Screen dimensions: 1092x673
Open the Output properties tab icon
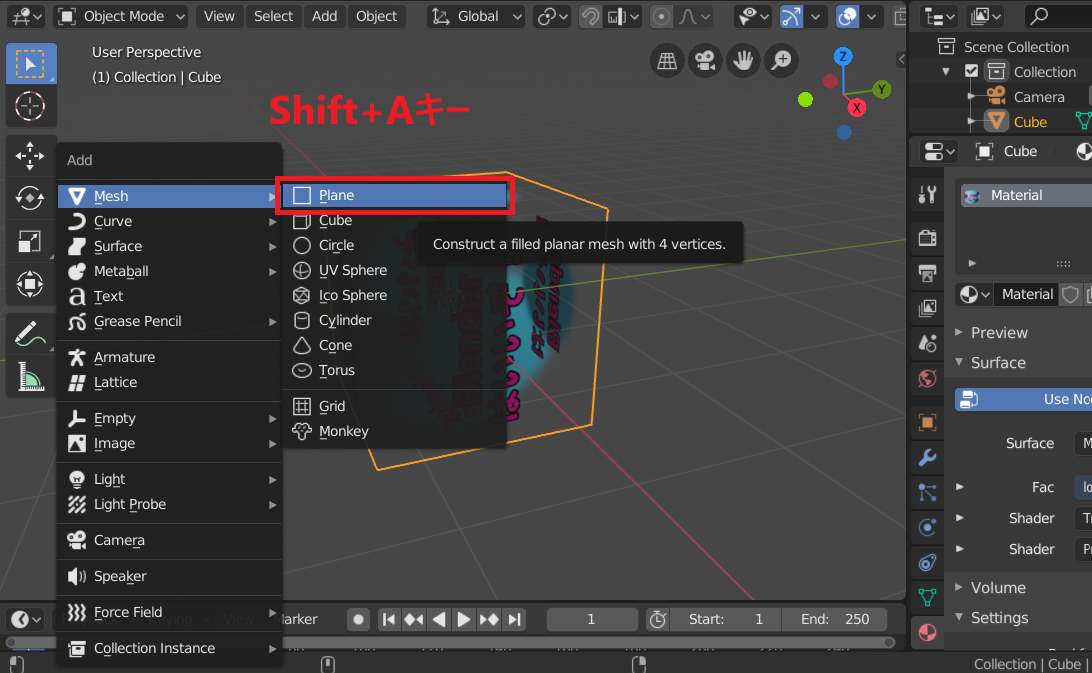coord(927,273)
